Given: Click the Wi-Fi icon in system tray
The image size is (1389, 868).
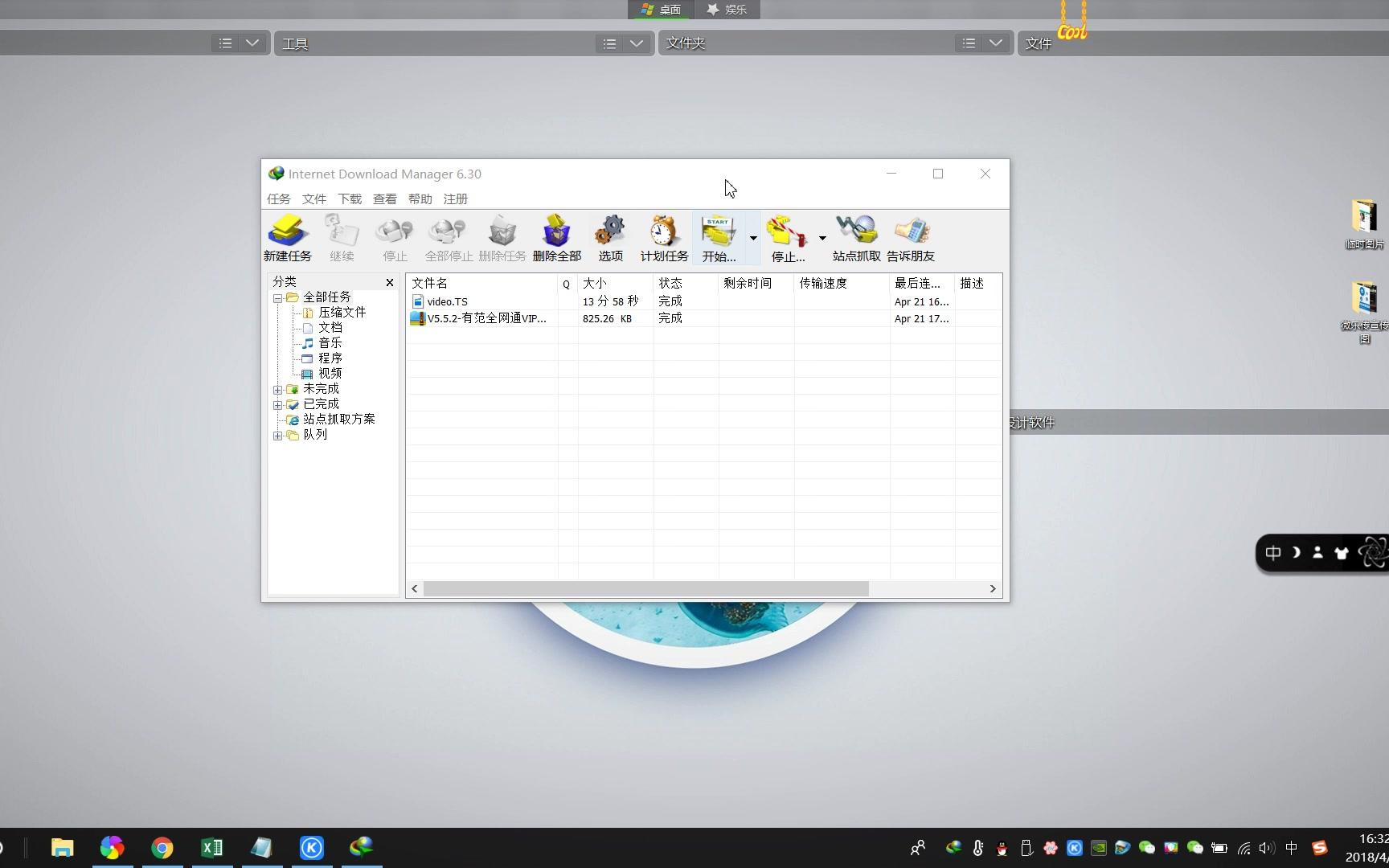Looking at the screenshot, I should pyautogui.click(x=1244, y=848).
